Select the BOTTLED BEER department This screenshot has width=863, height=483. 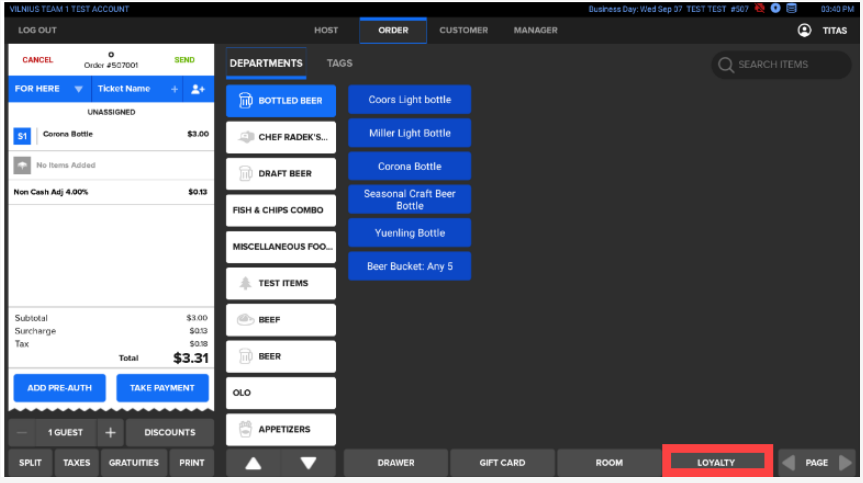[281, 101]
